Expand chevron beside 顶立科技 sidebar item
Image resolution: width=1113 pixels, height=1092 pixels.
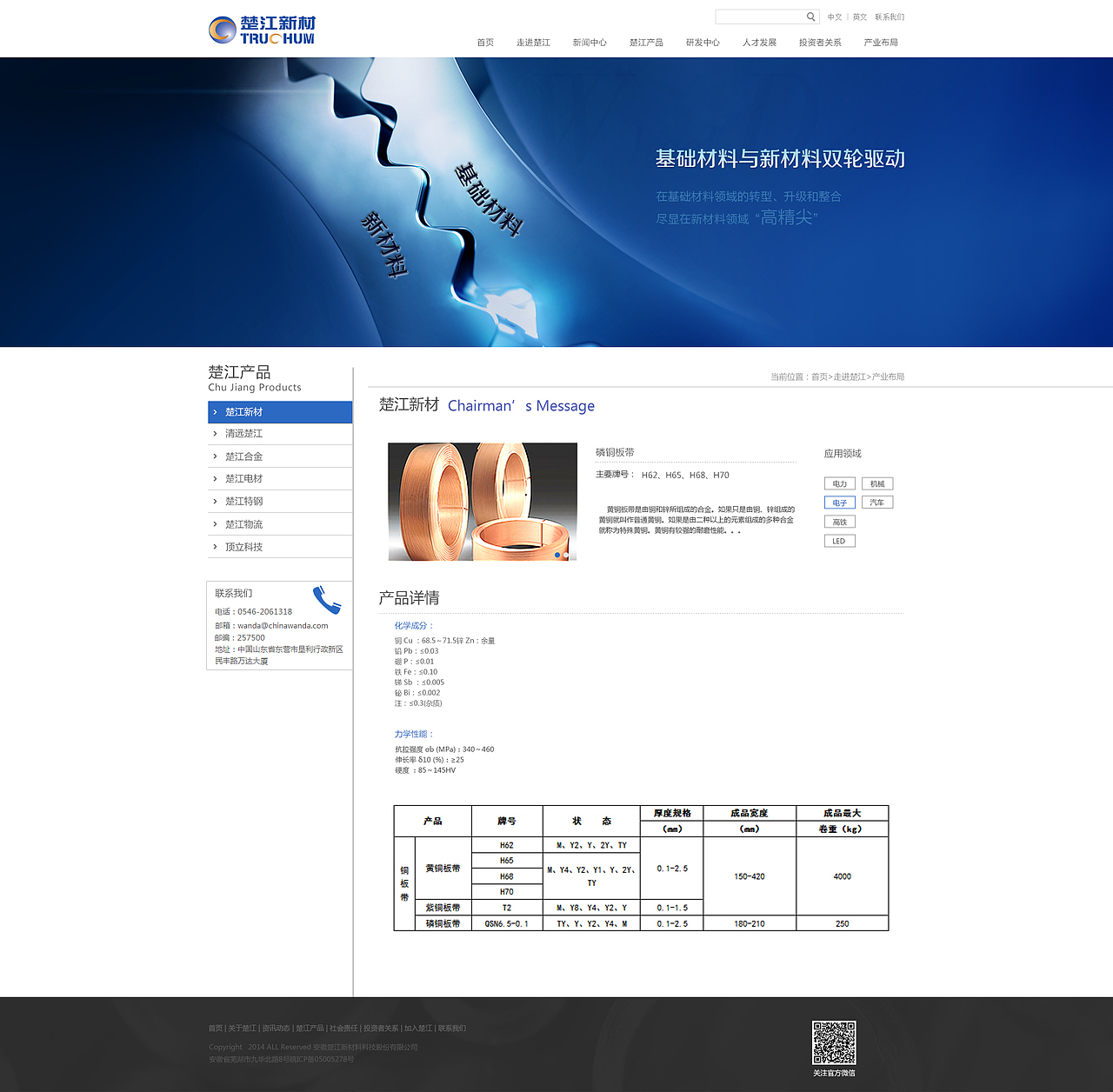pos(215,547)
